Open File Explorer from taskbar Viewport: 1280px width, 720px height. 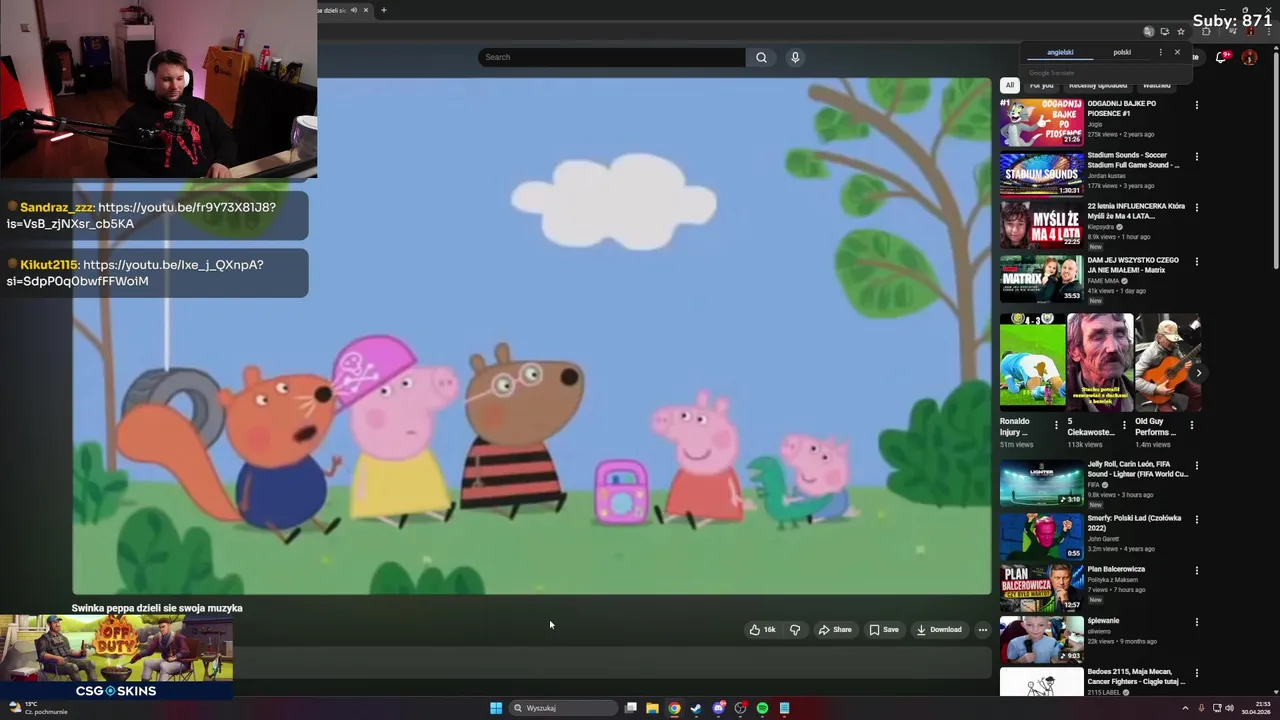click(652, 708)
